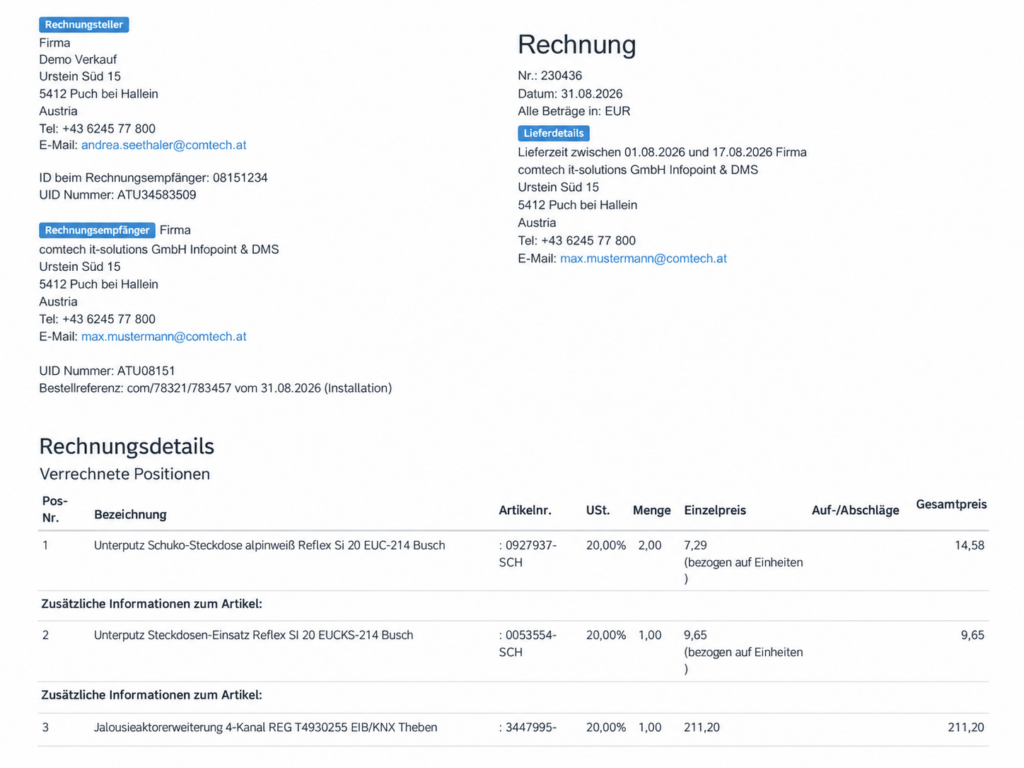Click the Gesamtpreis column header
Image resolution: width=1024 pixels, height=768 pixels.
[951, 504]
